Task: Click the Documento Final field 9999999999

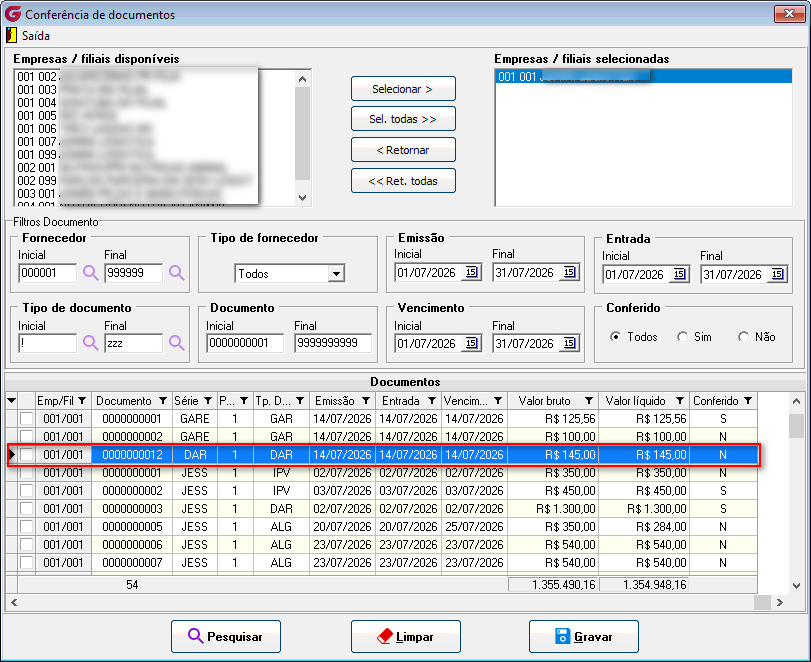Action: (x=333, y=343)
